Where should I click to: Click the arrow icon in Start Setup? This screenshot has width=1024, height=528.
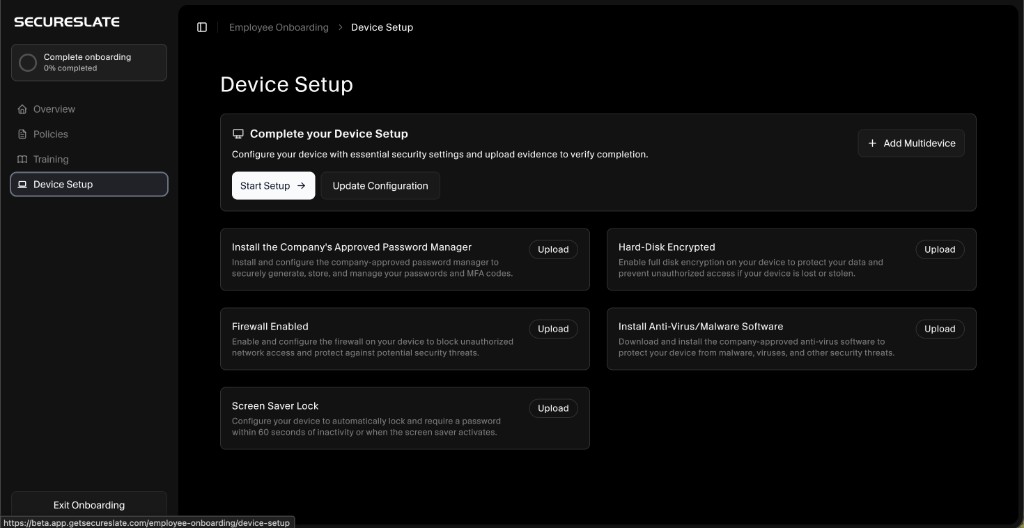point(301,186)
